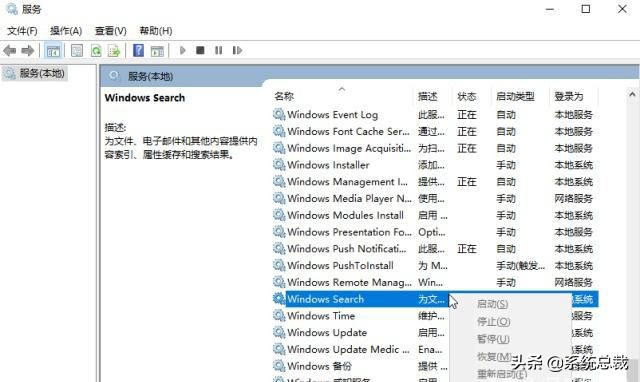Click the Windows Management Instrumentation gear icon
Image resolution: width=640 pixels, height=382 pixels.
(279, 182)
